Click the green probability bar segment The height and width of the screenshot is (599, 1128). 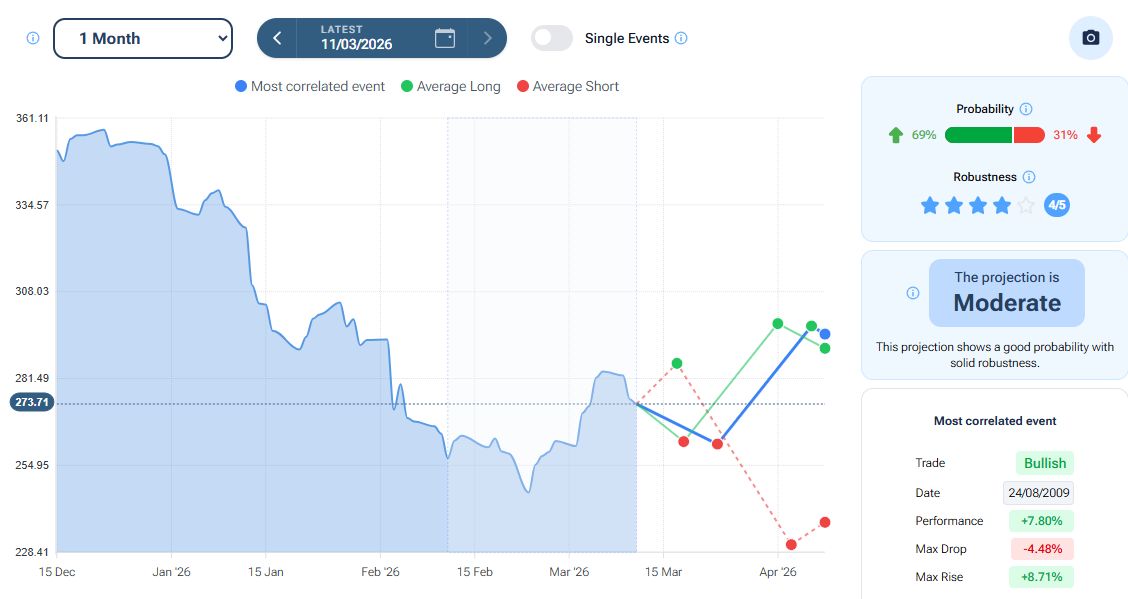pos(978,135)
